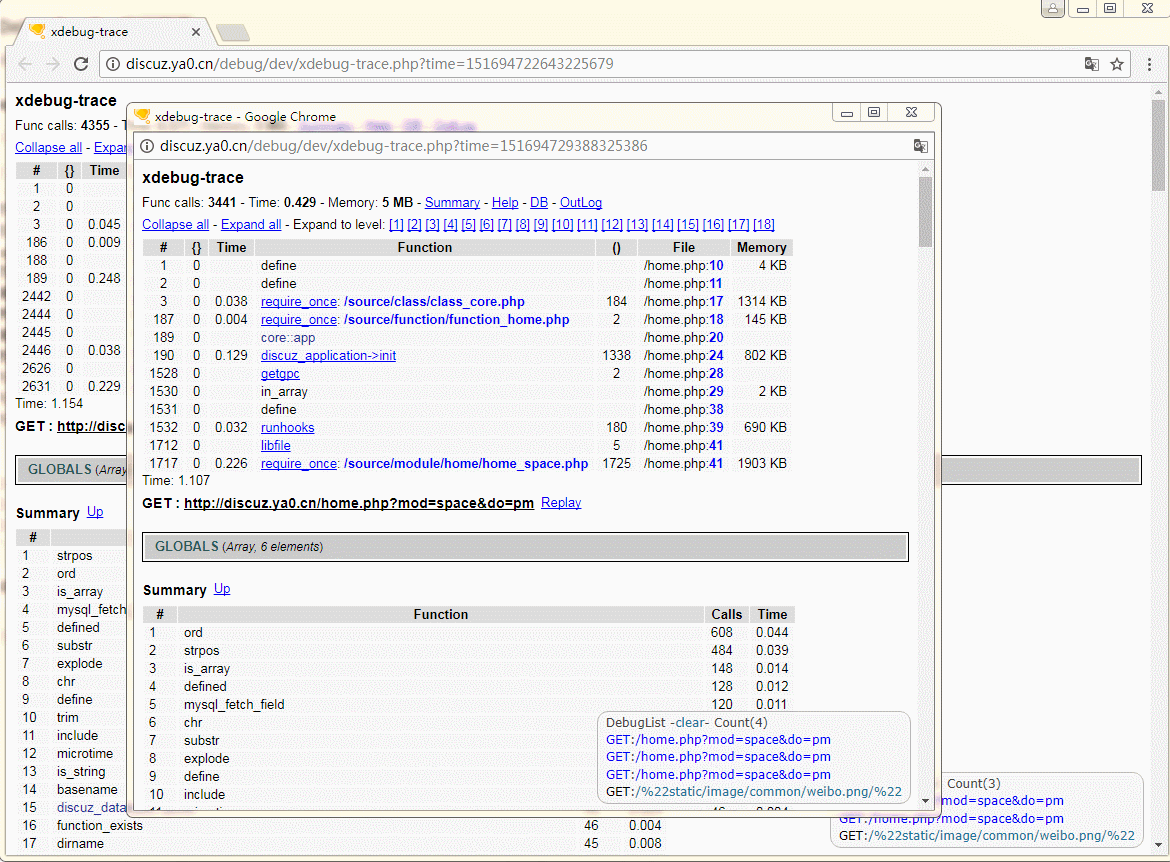Image resolution: width=1170 pixels, height=862 pixels.
Task: Open Help link in popup header
Action: point(505,203)
